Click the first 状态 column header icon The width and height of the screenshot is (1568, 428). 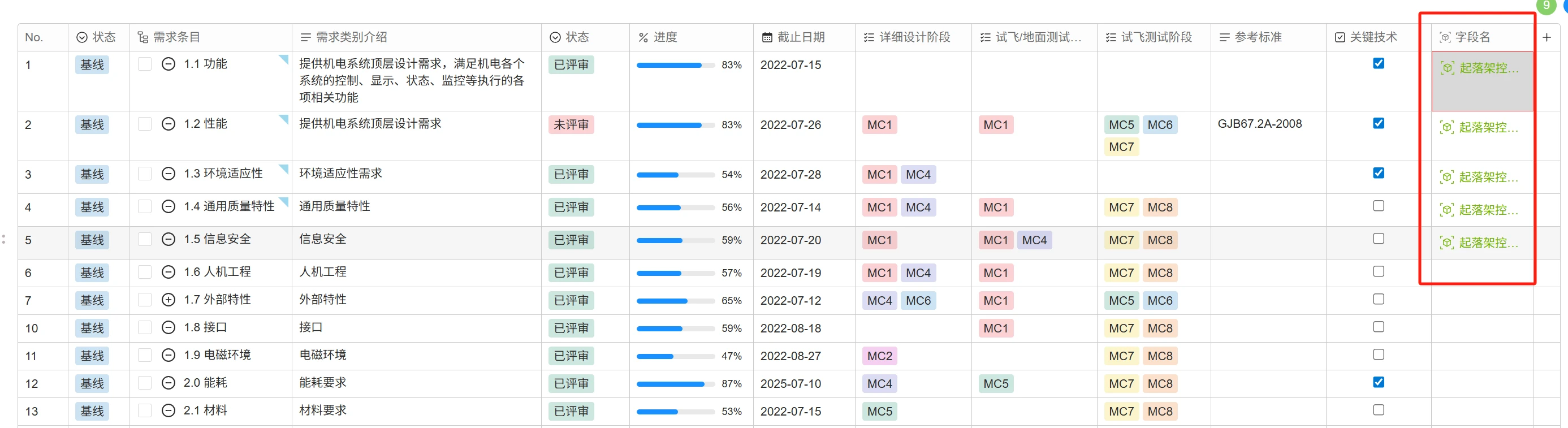[81, 37]
